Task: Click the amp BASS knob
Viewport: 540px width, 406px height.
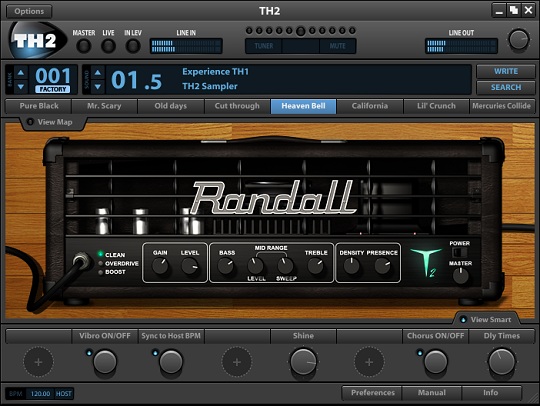Action: tap(226, 266)
